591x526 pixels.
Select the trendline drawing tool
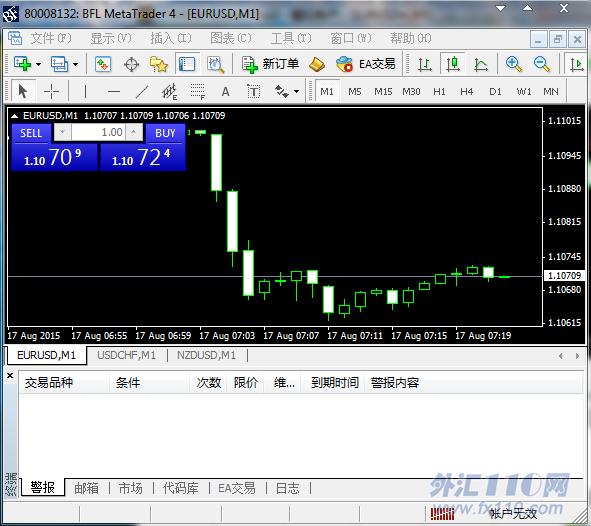click(142, 91)
